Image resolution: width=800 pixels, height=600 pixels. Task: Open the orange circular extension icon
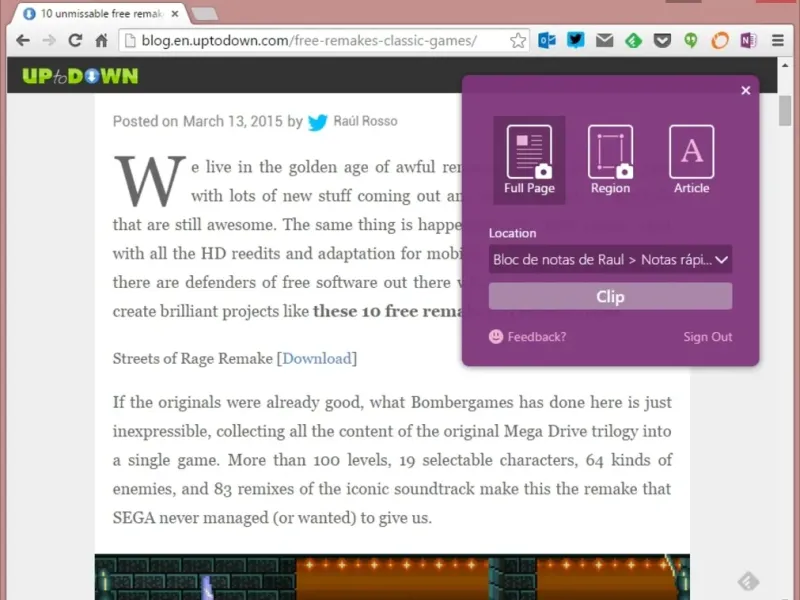pos(719,40)
